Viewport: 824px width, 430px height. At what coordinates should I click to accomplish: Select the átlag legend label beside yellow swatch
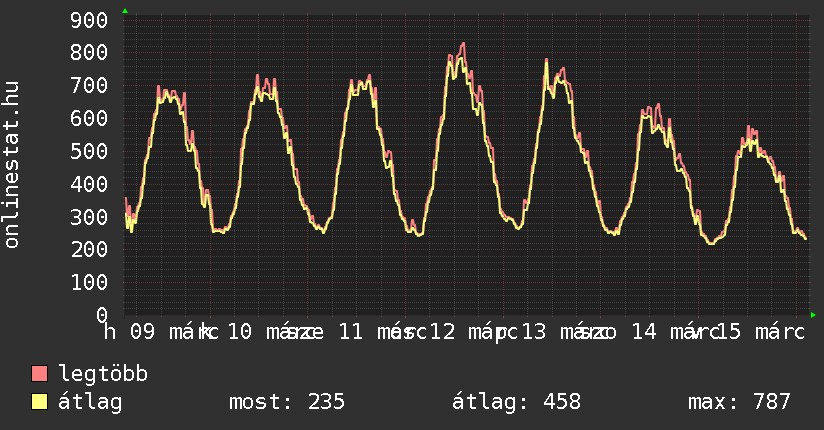[91, 402]
